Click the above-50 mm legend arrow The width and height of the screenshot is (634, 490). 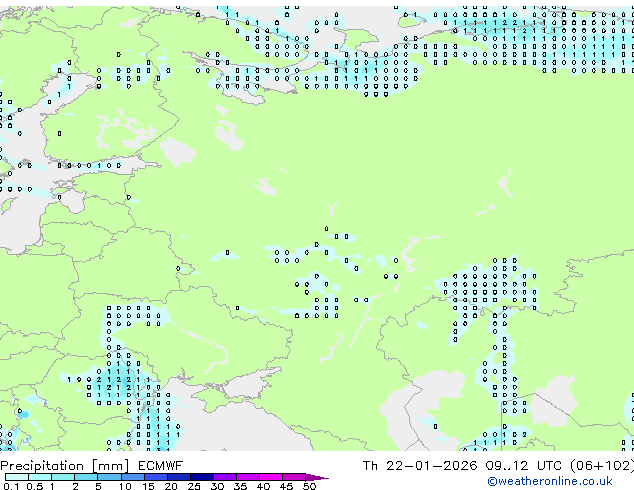point(317,477)
